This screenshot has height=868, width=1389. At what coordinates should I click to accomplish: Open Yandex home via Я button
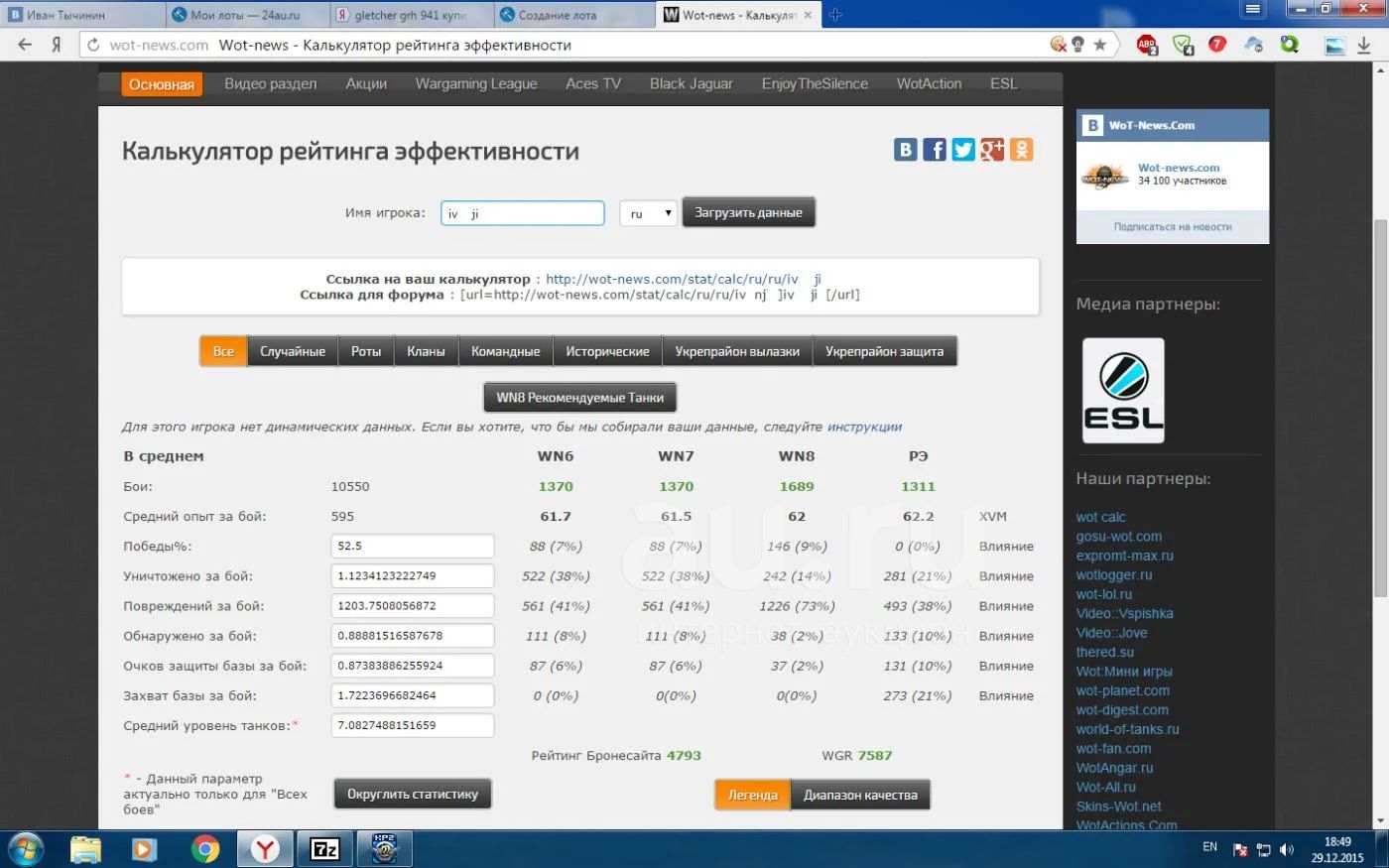click(x=57, y=45)
